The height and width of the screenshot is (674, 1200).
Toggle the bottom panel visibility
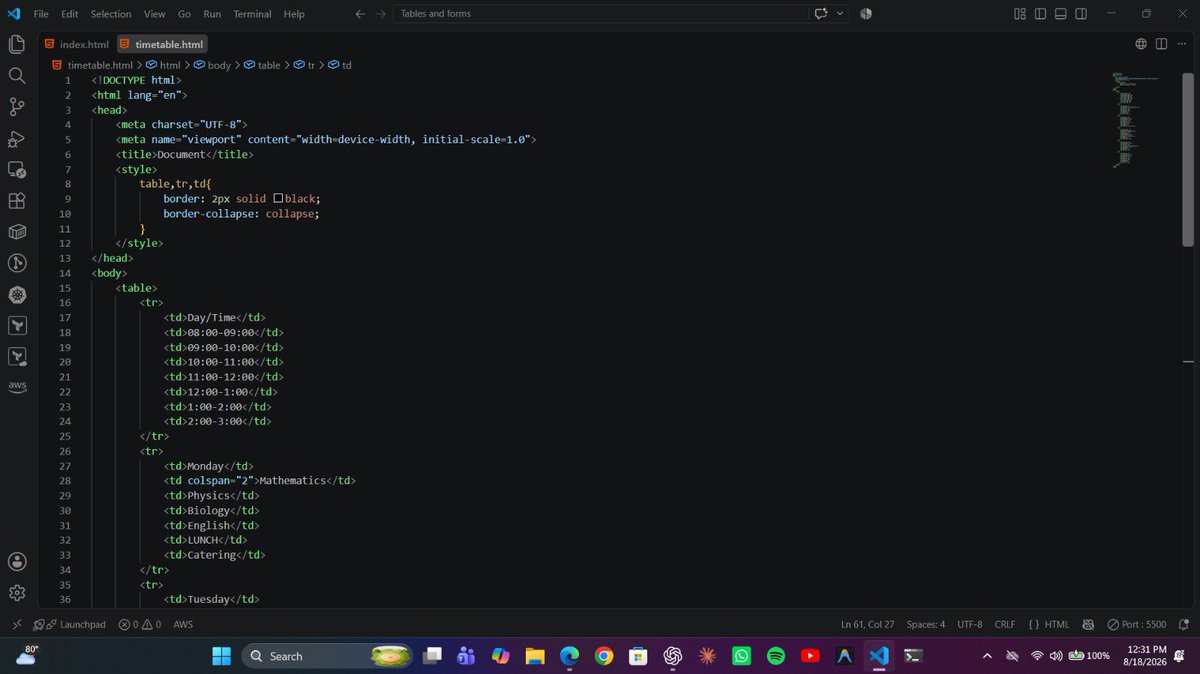pos(1061,14)
